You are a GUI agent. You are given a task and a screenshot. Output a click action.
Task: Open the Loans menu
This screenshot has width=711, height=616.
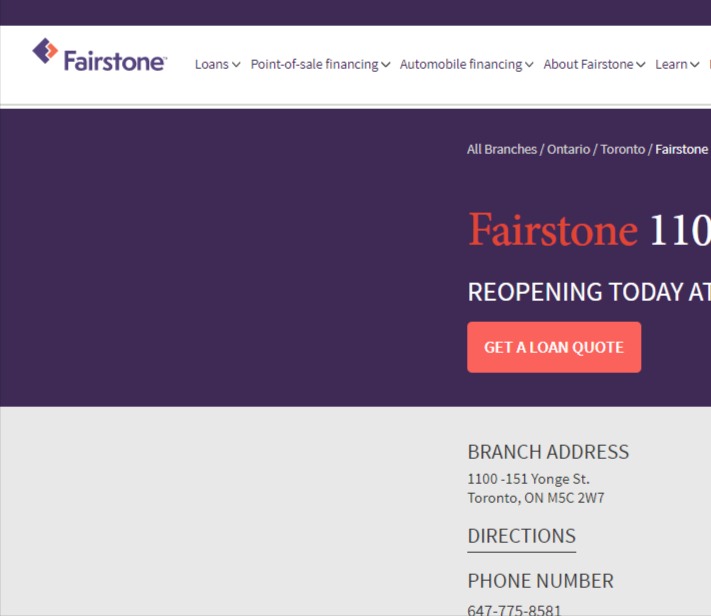click(212, 64)
